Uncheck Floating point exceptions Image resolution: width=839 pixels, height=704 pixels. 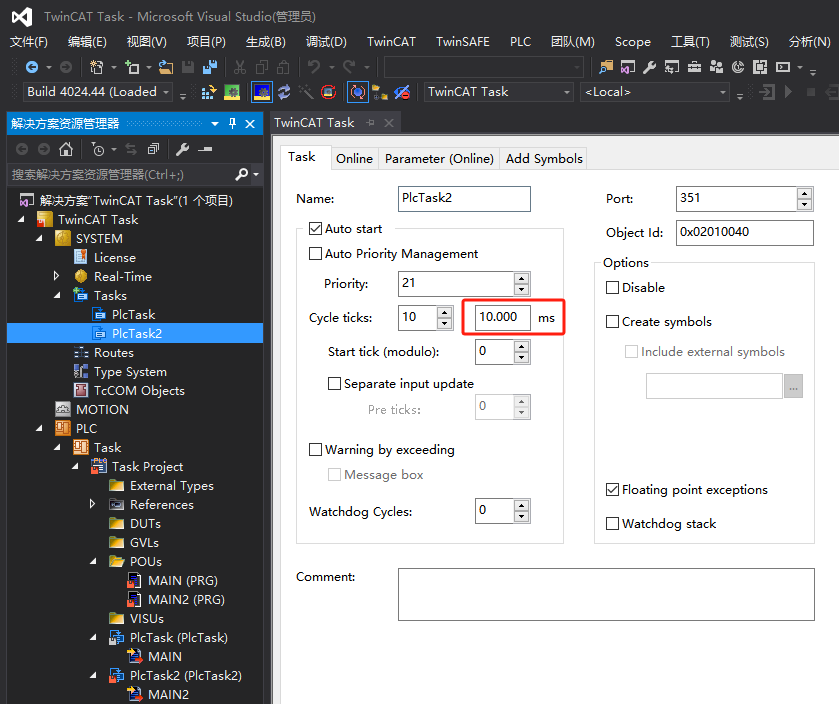coord(612,489)
